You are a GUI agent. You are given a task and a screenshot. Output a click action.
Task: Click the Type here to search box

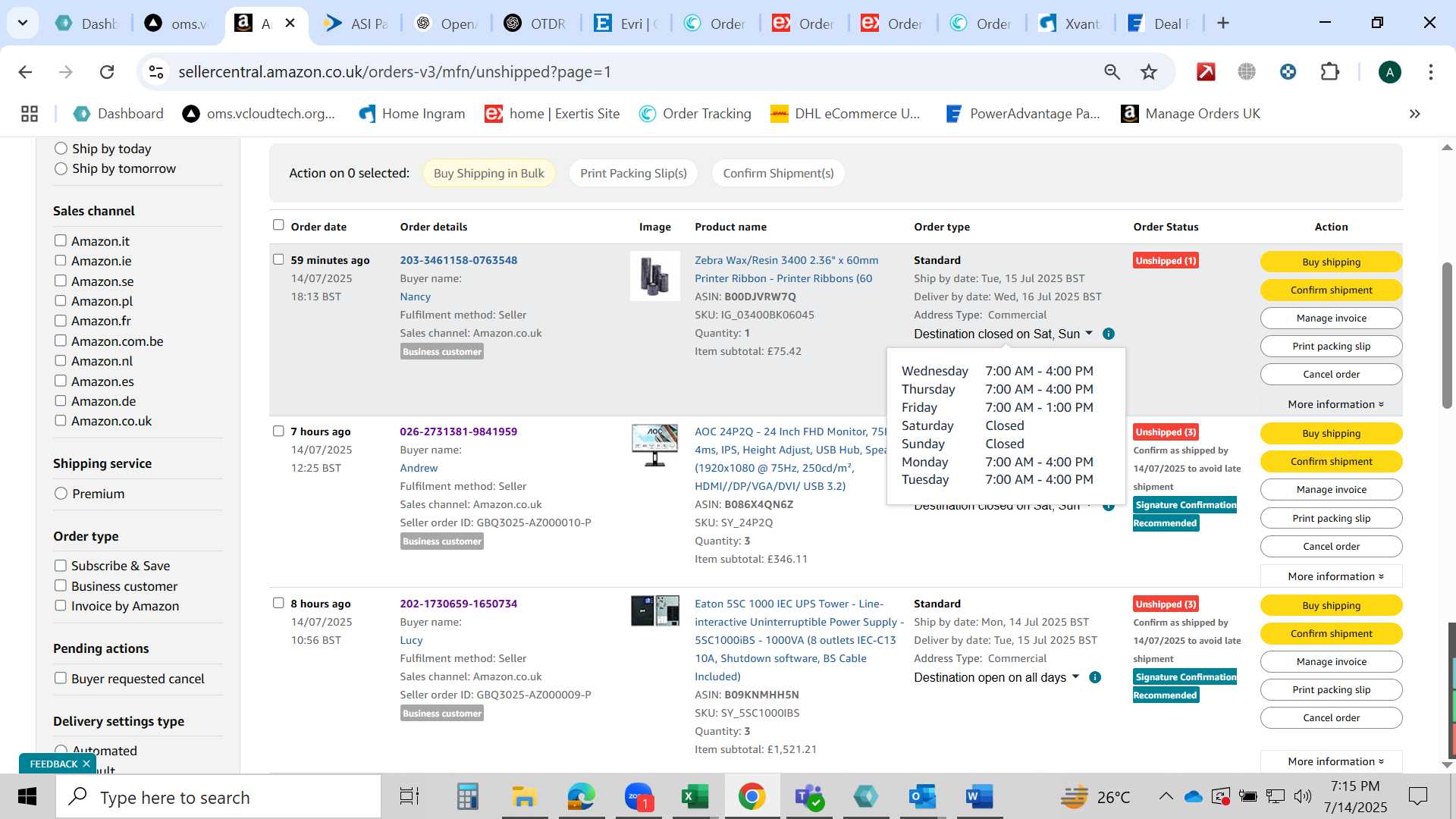click(218, 797)
